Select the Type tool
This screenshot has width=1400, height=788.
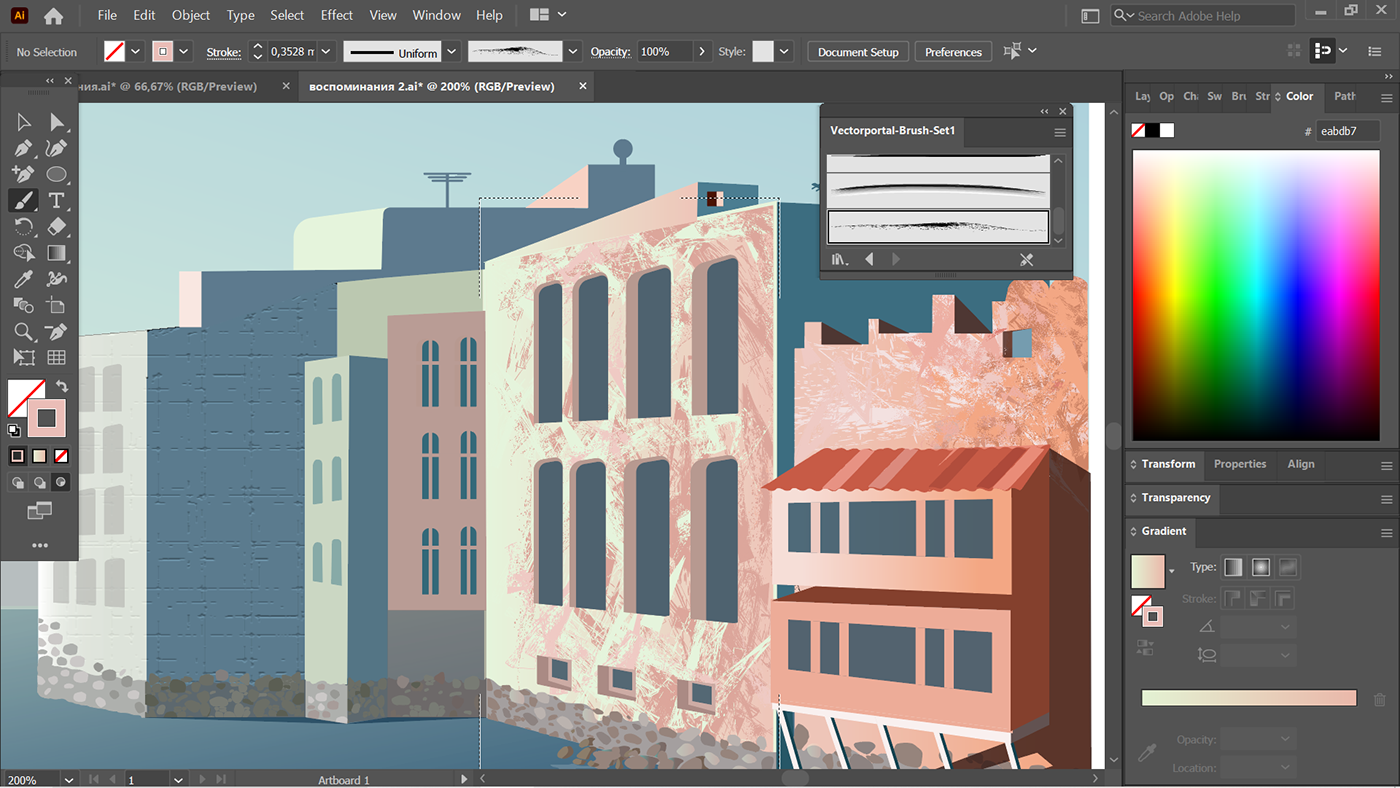56,201
